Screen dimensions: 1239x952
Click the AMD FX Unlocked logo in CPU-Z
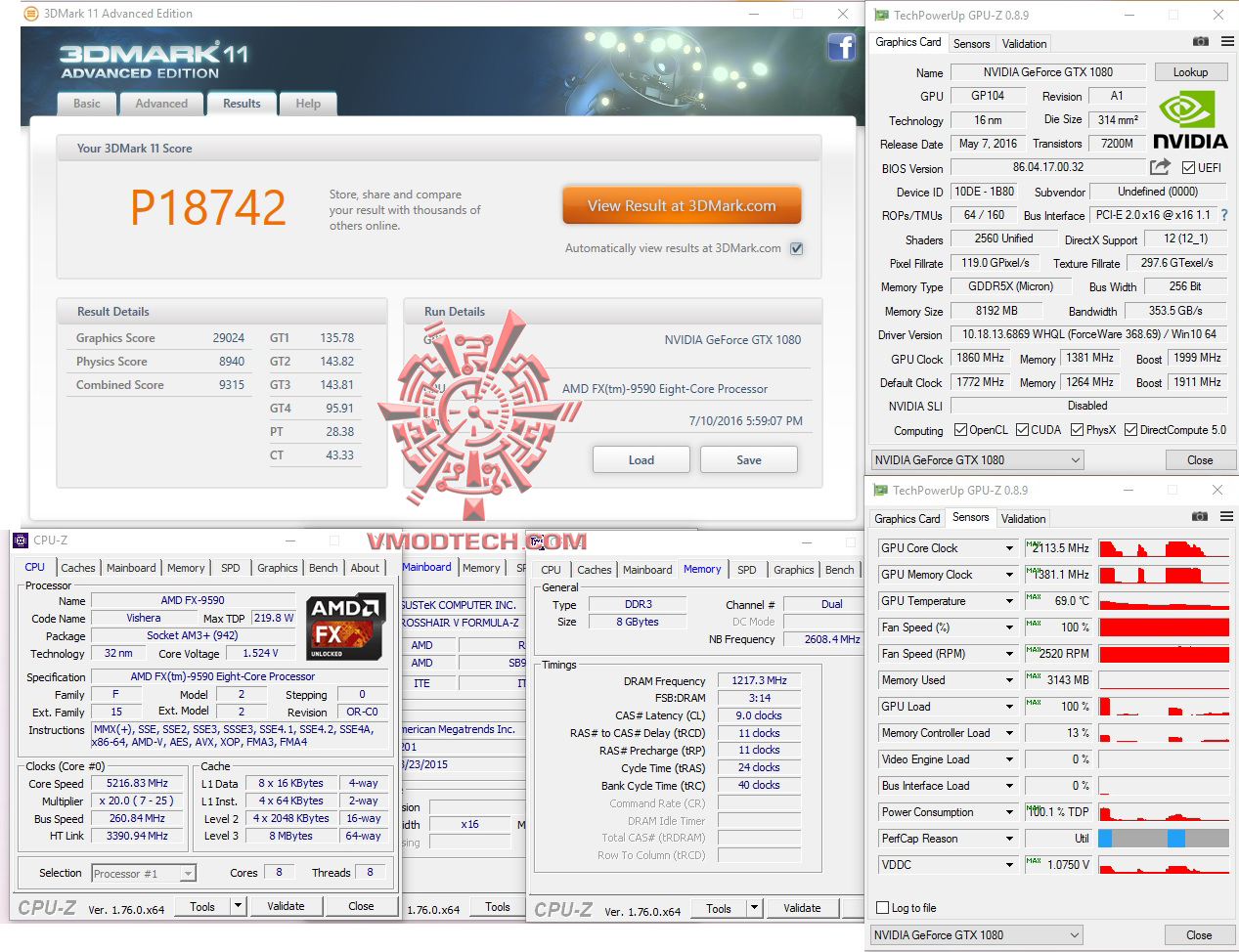tap(346, 628)
